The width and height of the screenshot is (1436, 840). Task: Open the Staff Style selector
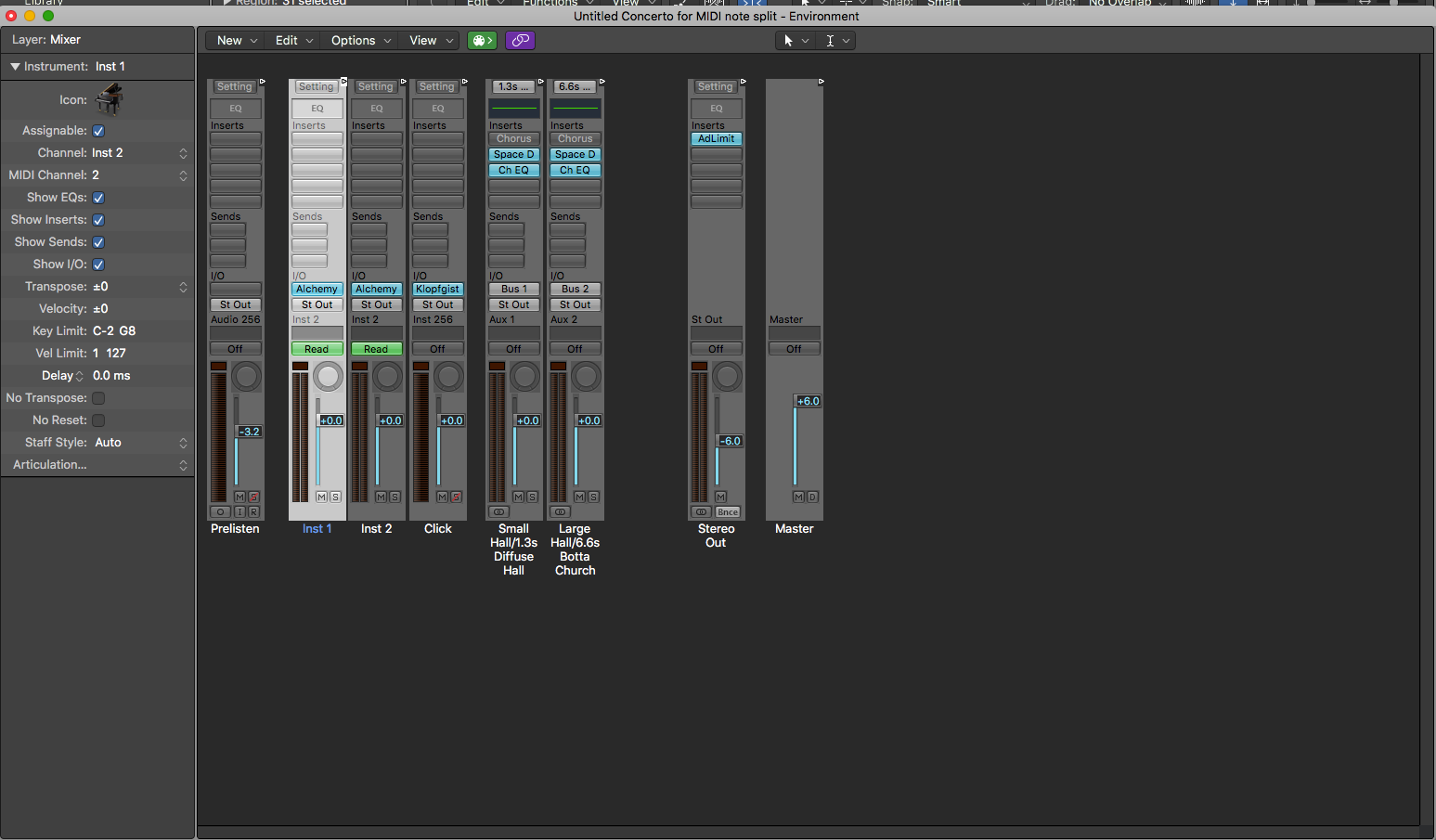pyautogui.click(x=139, y=443)
